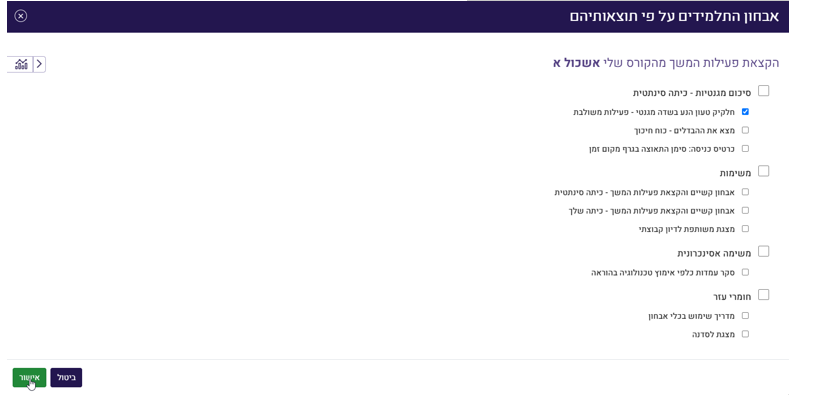Check מדריך שימוש בכלי אבחון checkbox
This screenshot has height=395, width=824.
point(745,316)
